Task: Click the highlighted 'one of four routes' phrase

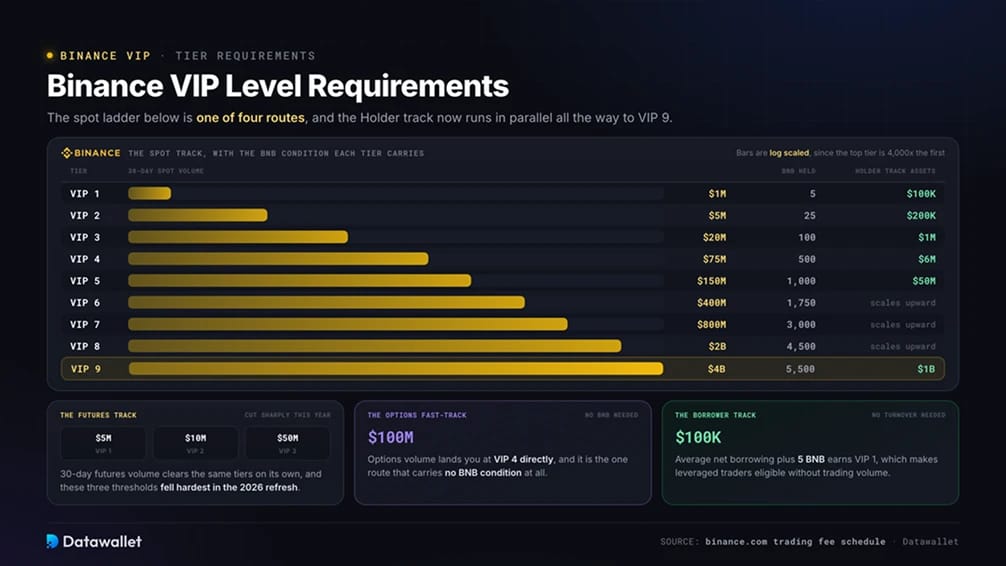Action: coord(250,118)
